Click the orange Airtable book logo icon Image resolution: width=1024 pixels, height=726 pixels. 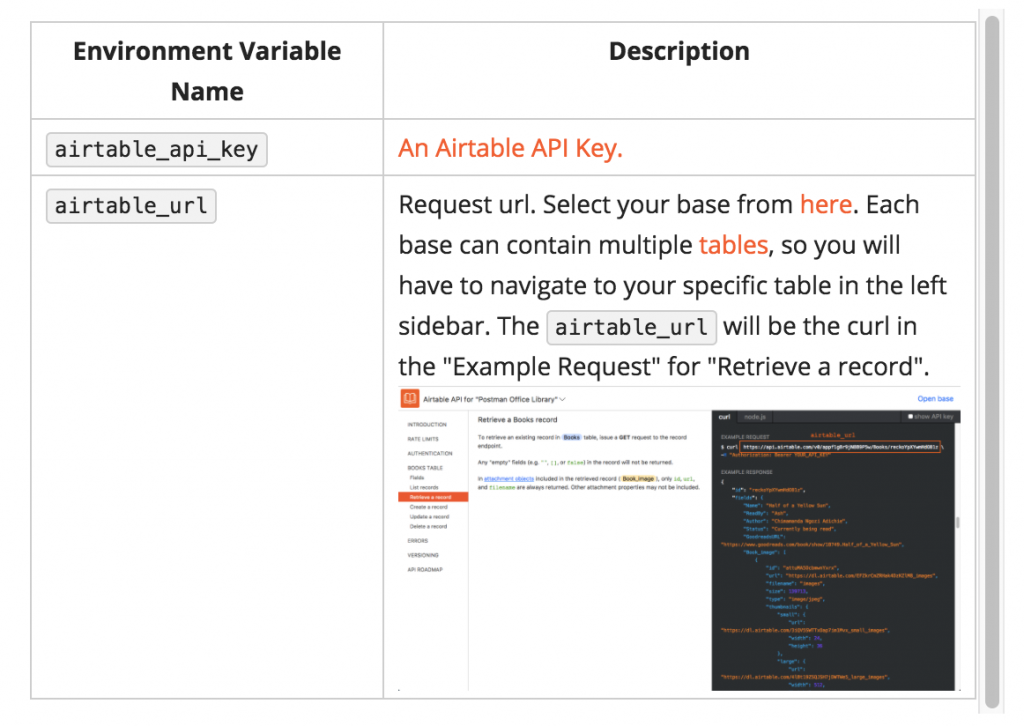click(x=410, y=398)
